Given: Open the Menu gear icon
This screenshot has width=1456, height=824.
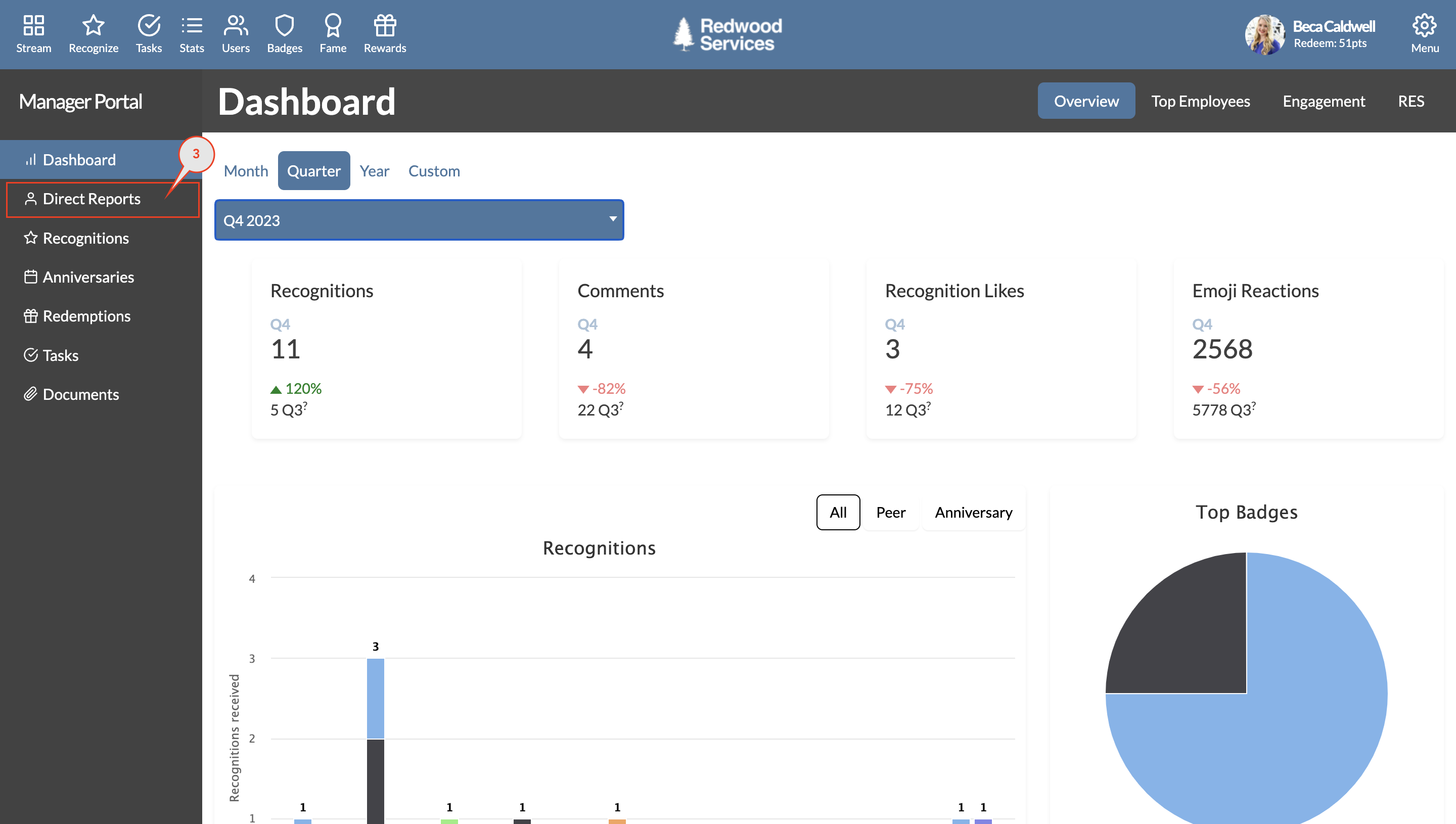Looking at the screenshot, I should tap(1424, 25).
